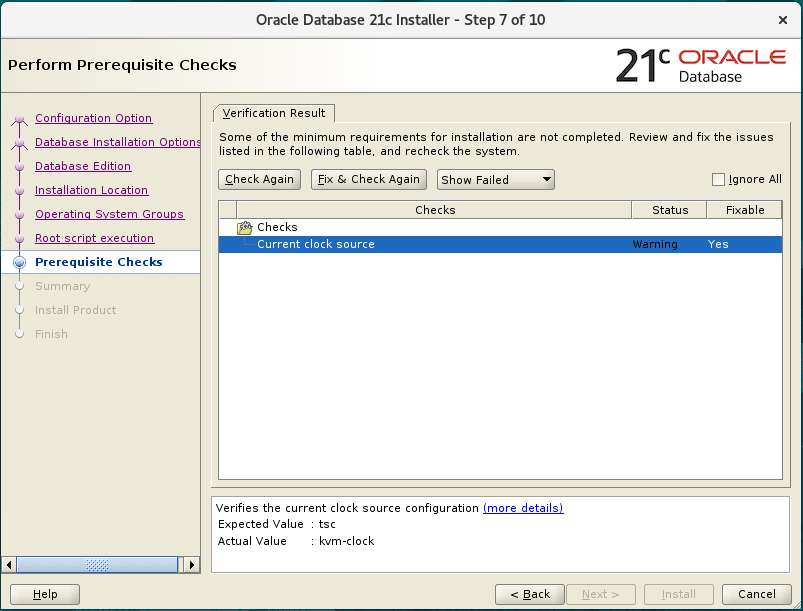Close the installer window
The height and width of the screenshot is (611, 803).
[783, 20]
